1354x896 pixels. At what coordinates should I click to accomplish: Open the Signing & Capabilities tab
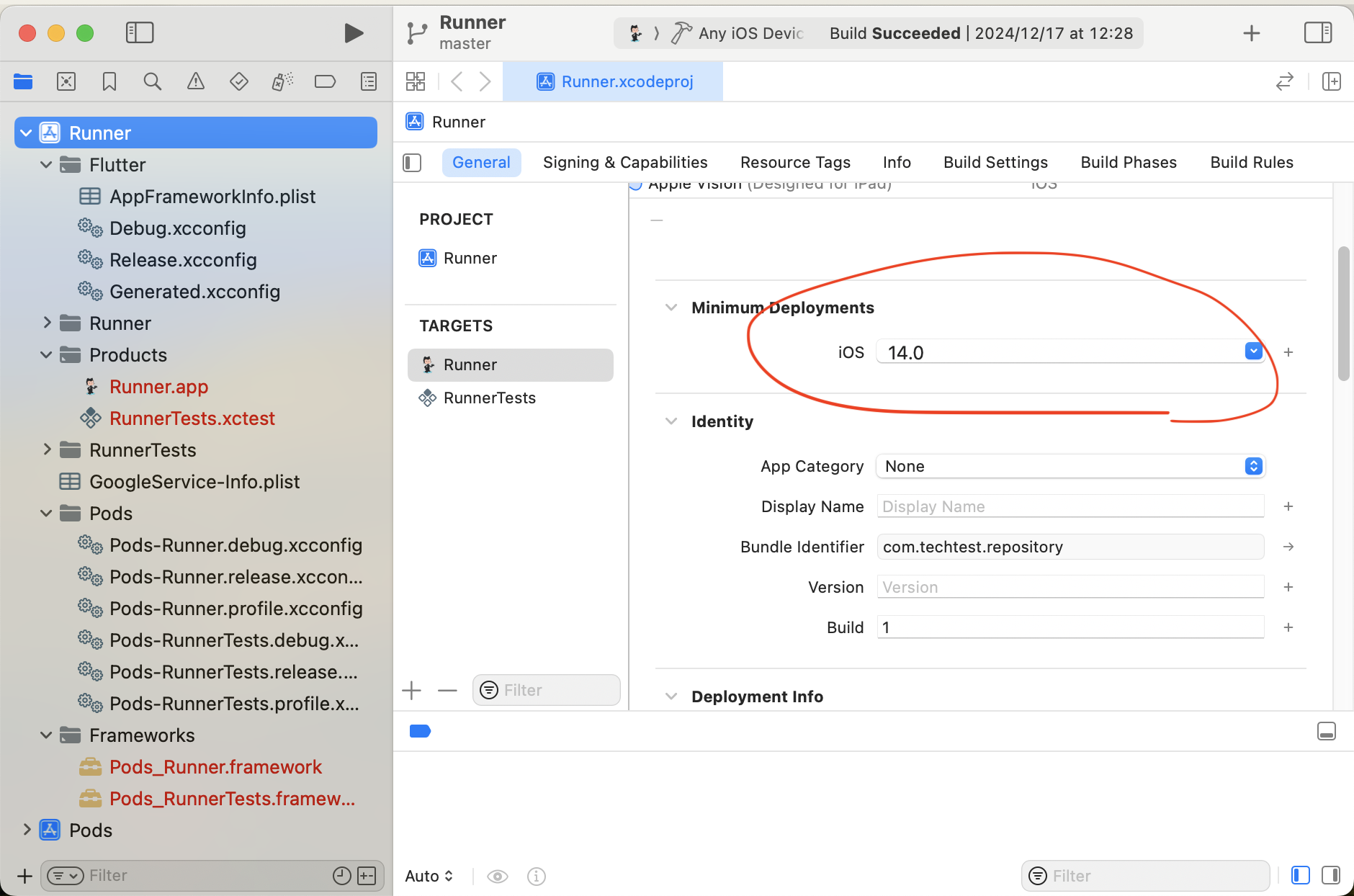coord(625,163)
